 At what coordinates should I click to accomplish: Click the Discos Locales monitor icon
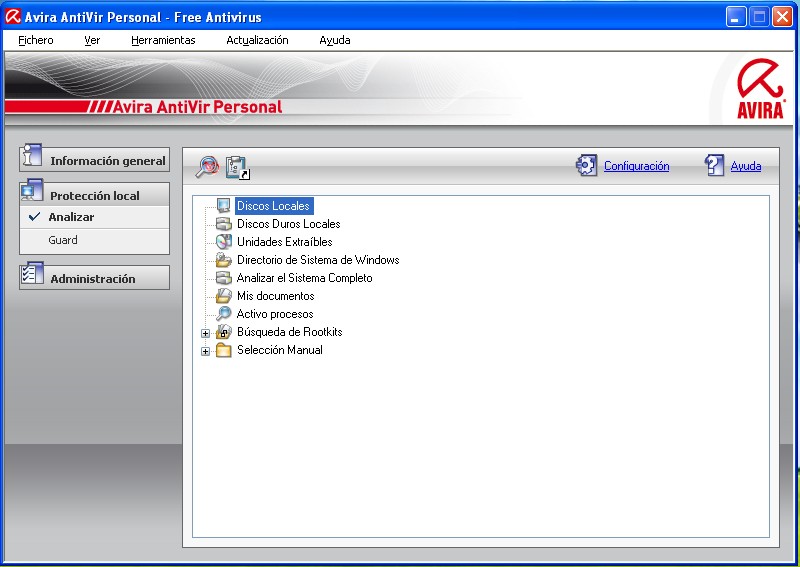tap(223, 206)
